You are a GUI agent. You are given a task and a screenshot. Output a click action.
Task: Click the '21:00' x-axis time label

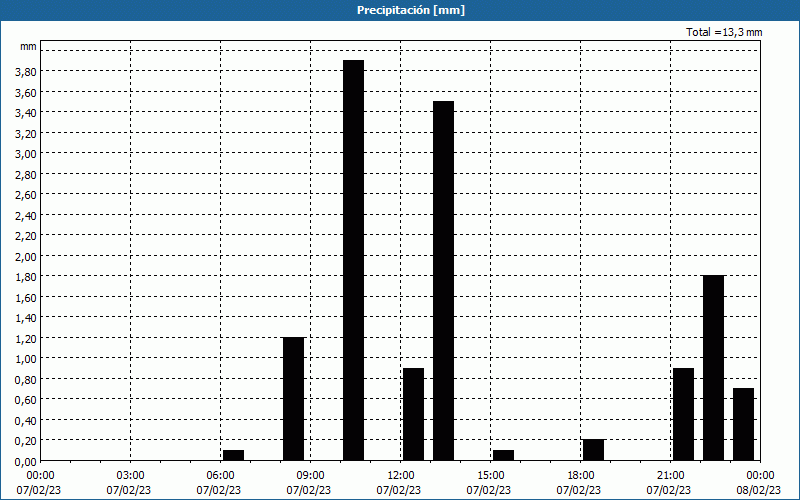[670, 476]
